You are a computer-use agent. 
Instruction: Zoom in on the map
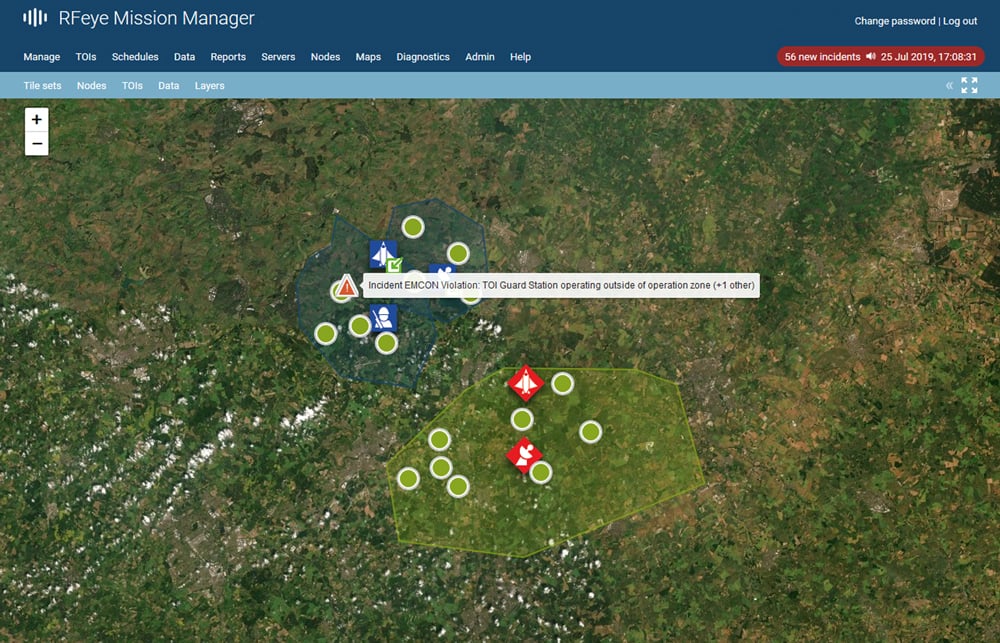point(37,119)
